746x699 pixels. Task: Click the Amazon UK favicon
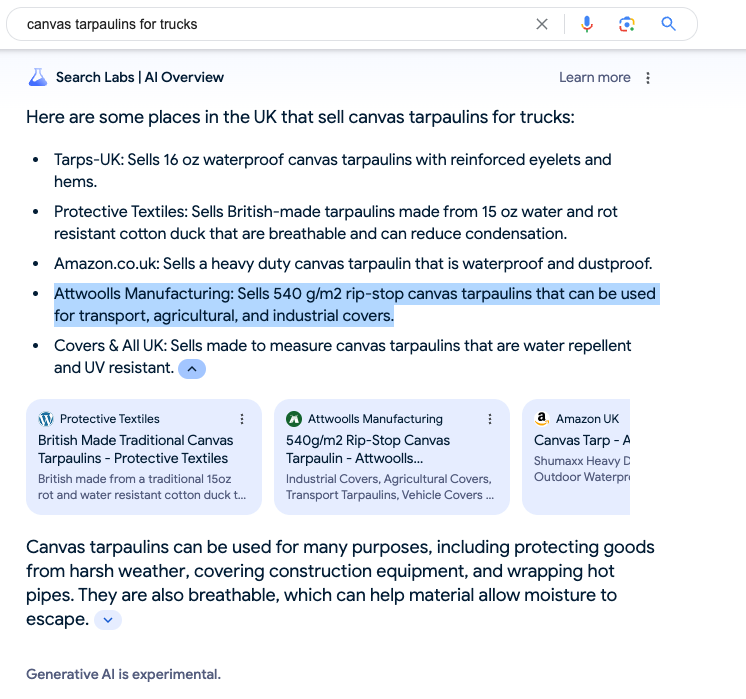pyautogui.click(x=541, y=419)
